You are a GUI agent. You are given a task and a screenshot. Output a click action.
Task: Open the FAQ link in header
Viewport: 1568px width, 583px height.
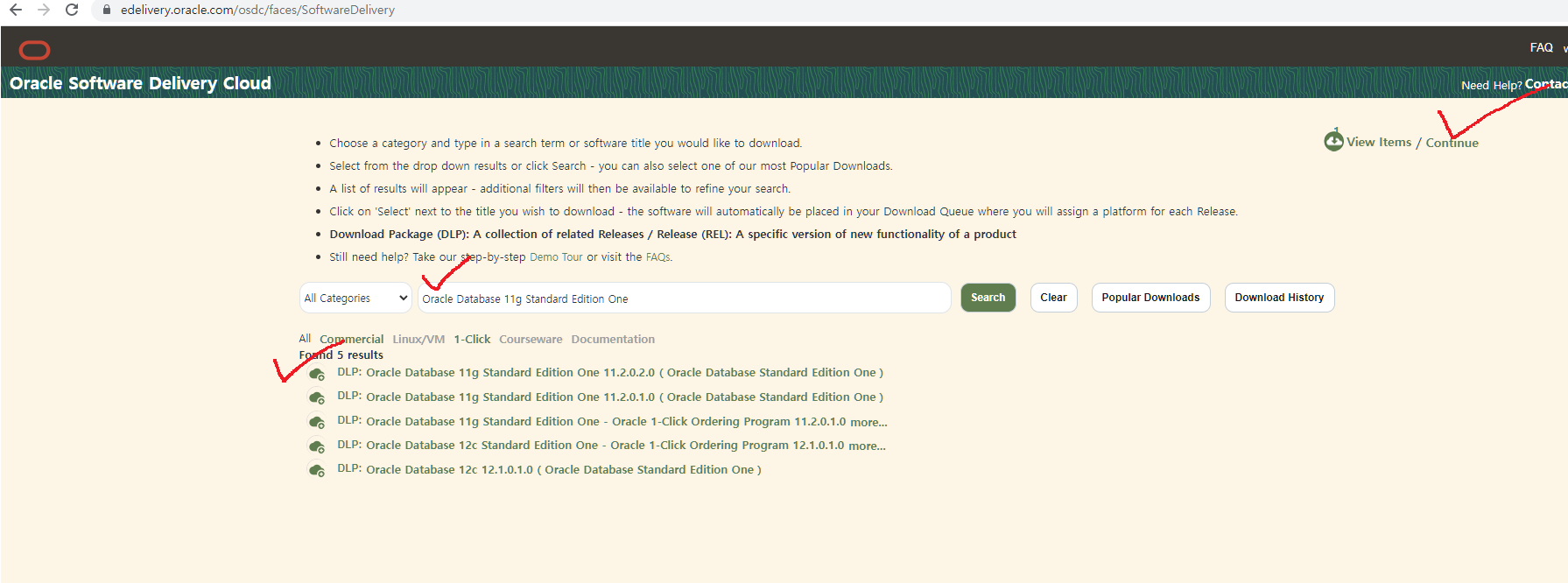1541,47
